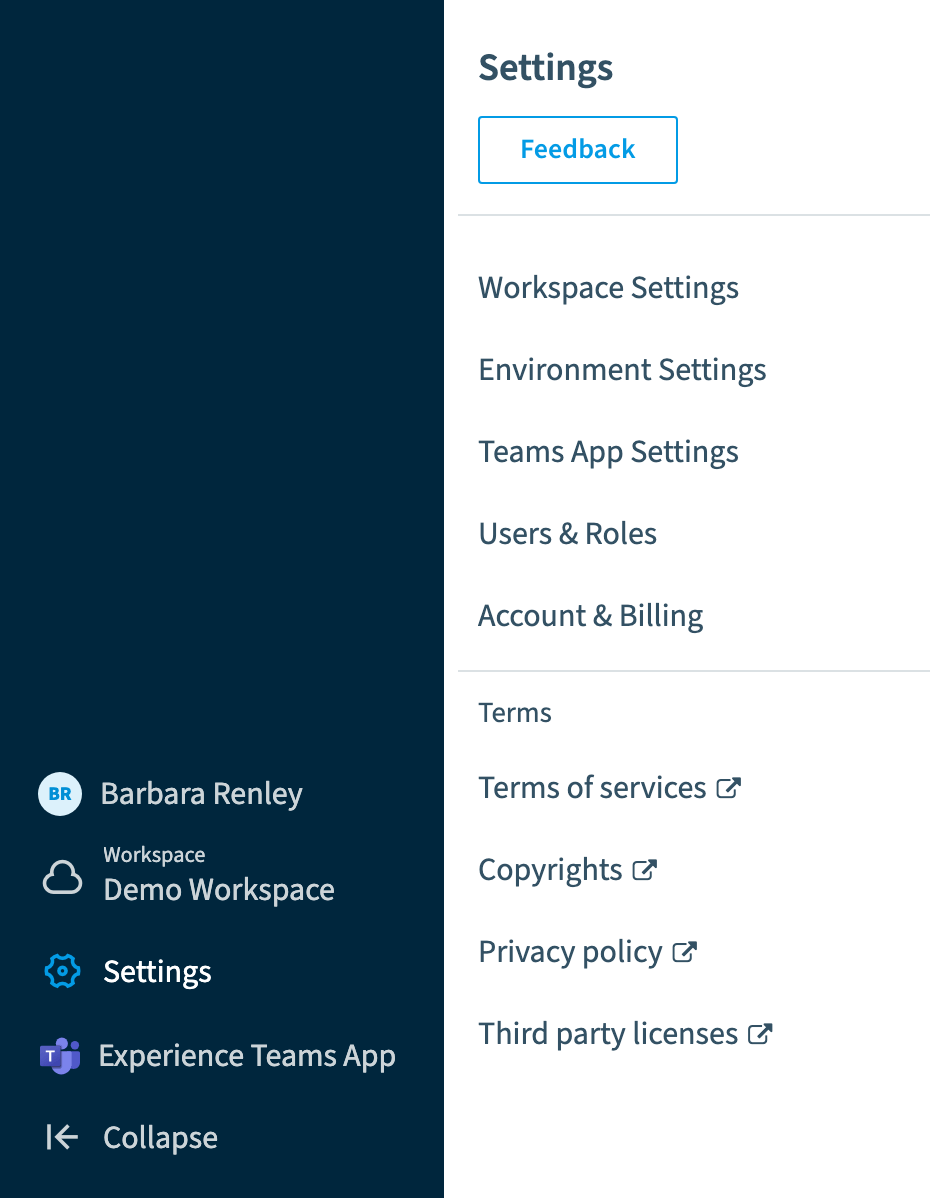Click the Terms section label
The width and height of the screenshot is (932, 1198).
tap(515, 713)
